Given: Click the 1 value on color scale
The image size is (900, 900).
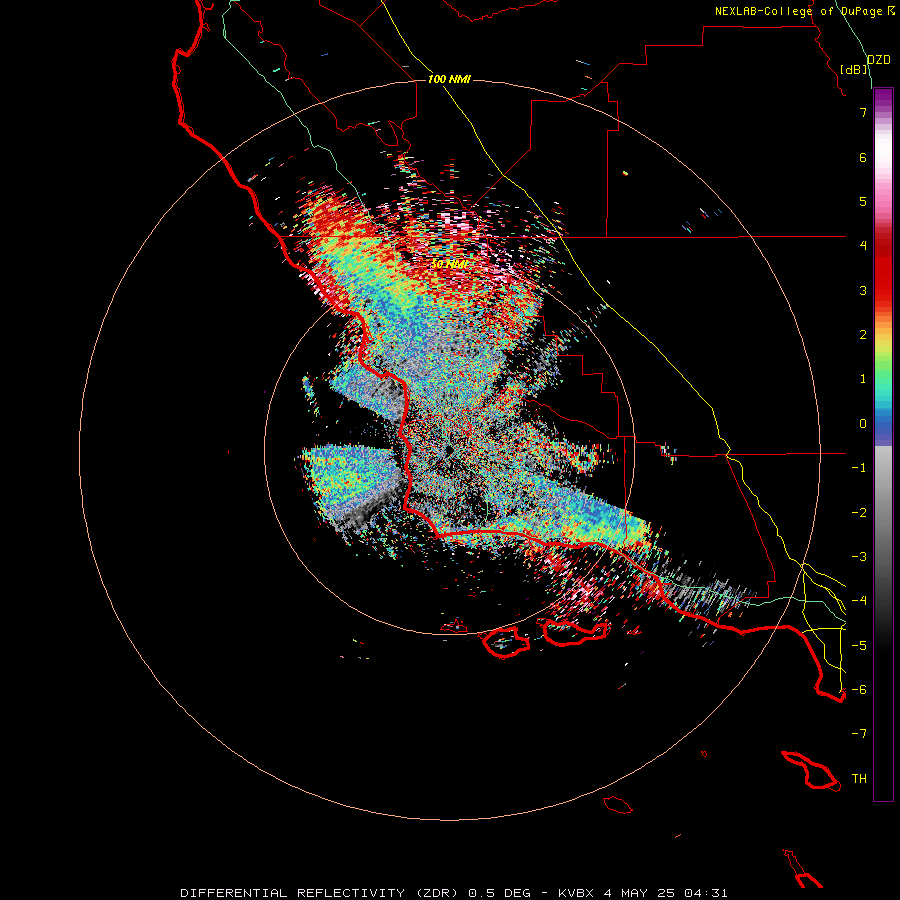Looking at the screenshot, I should coord(863,379).
